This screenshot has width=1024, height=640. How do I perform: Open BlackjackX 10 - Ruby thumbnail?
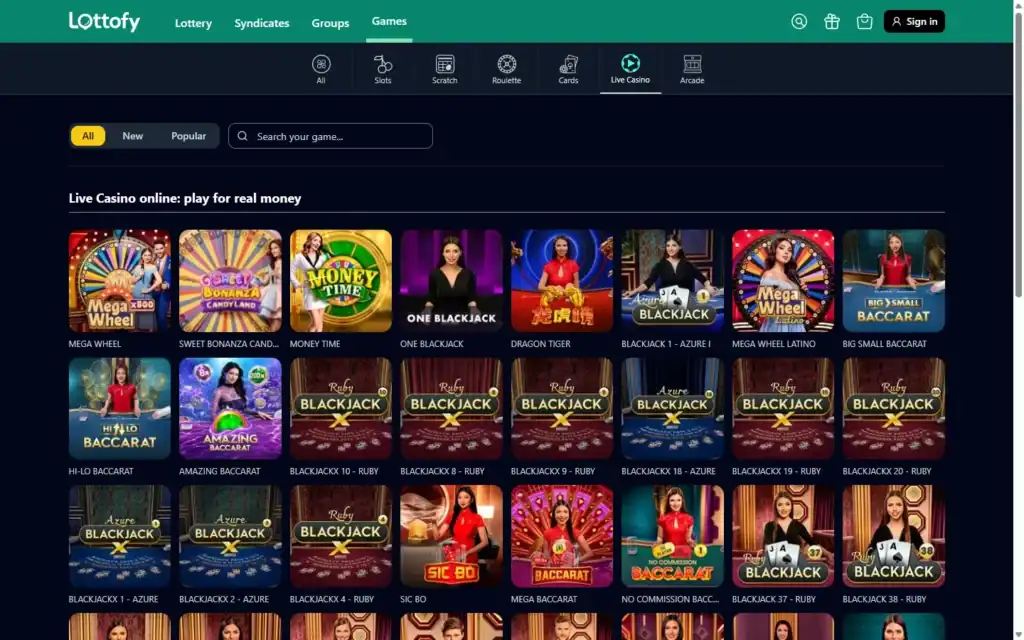(x=341, y=409)
